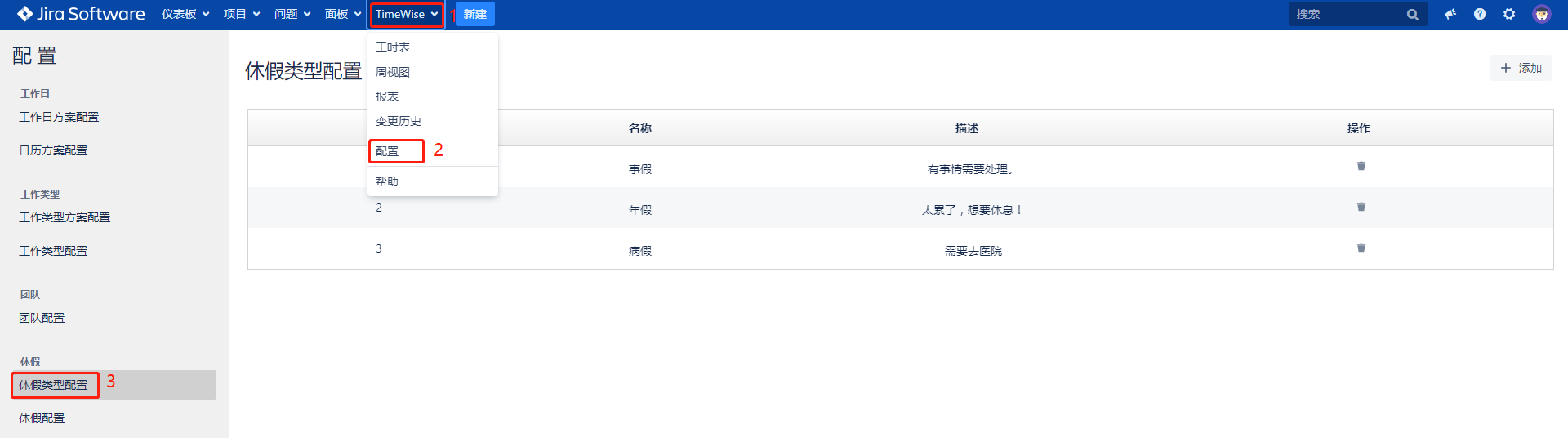This screenshot has height=438, width=1568.
Task: Click the 添加 button to add leave type
Action: point(1520,68)
